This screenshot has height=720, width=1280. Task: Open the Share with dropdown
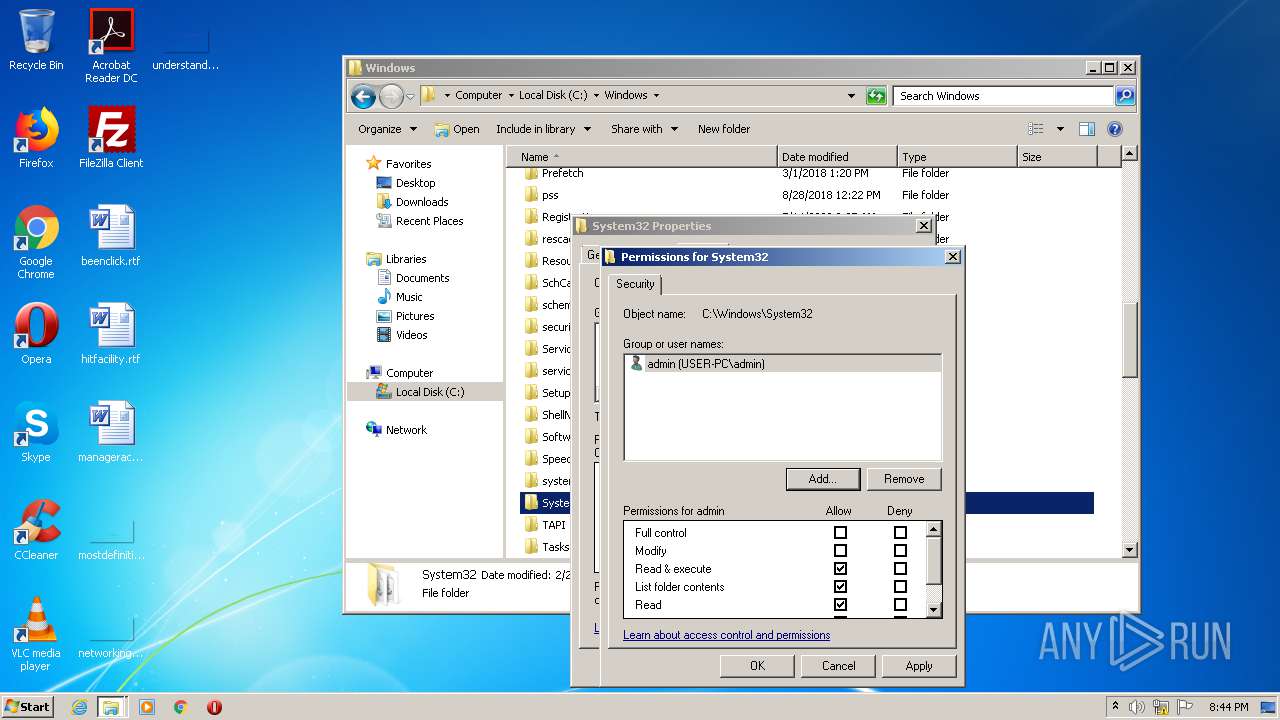(x=644, y=129)
